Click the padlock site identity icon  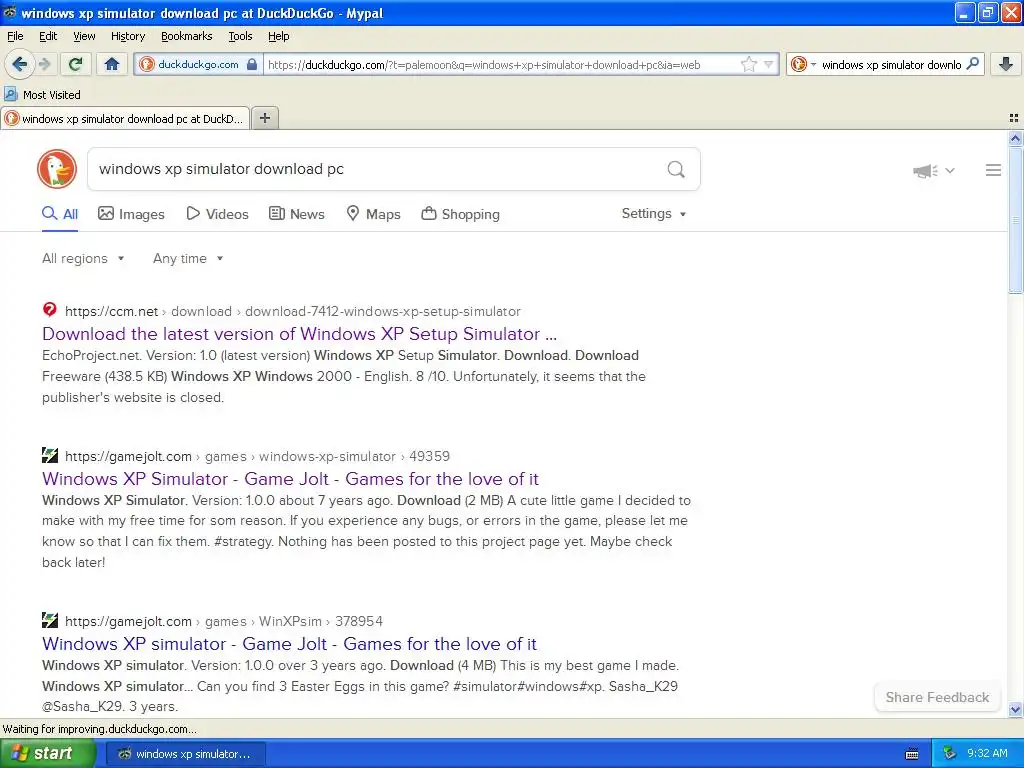point(252,64)
